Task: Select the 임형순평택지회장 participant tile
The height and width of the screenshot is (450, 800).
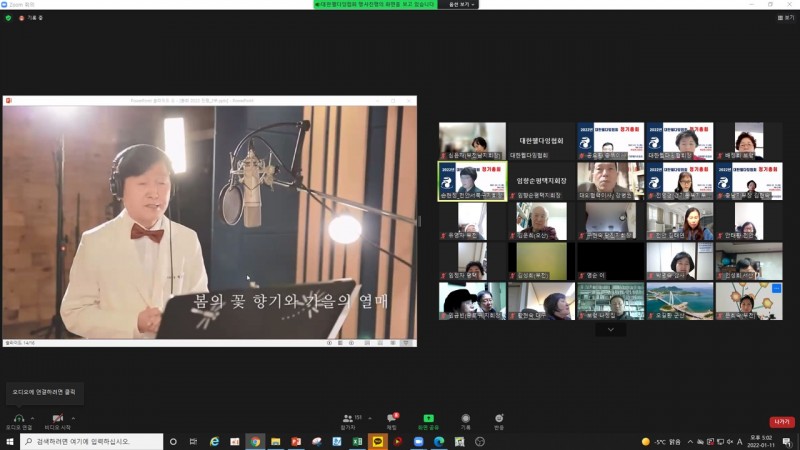Action: (x=541, y=181)
